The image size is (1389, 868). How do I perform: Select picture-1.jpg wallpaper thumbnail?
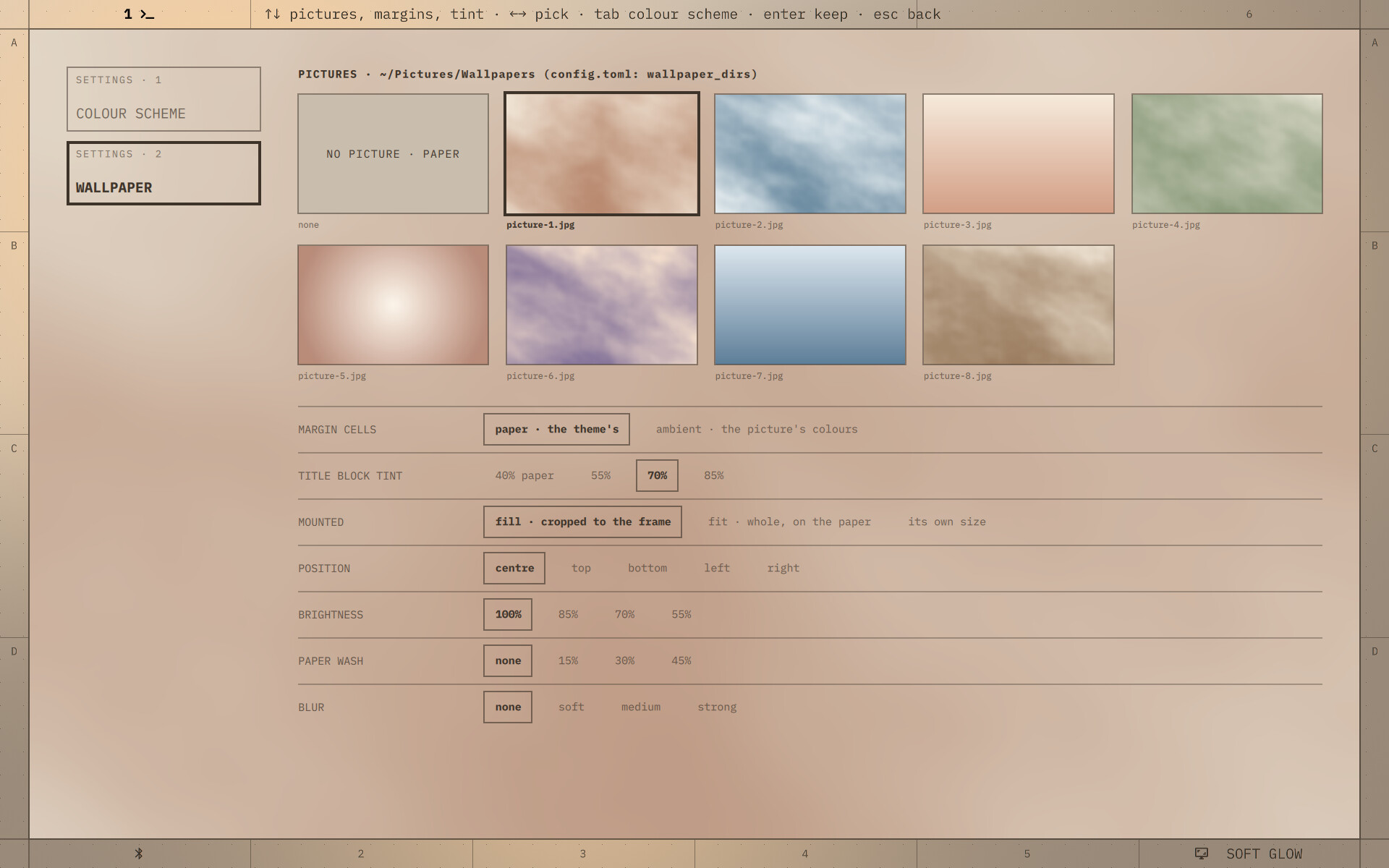tap(602, 153)
